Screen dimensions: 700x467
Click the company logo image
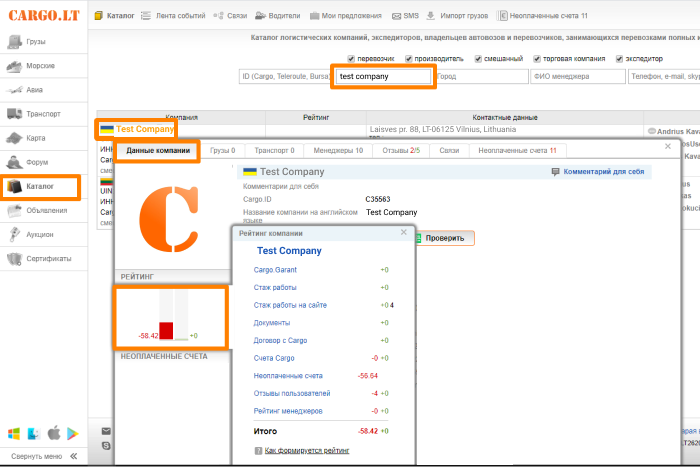[169, 218]
